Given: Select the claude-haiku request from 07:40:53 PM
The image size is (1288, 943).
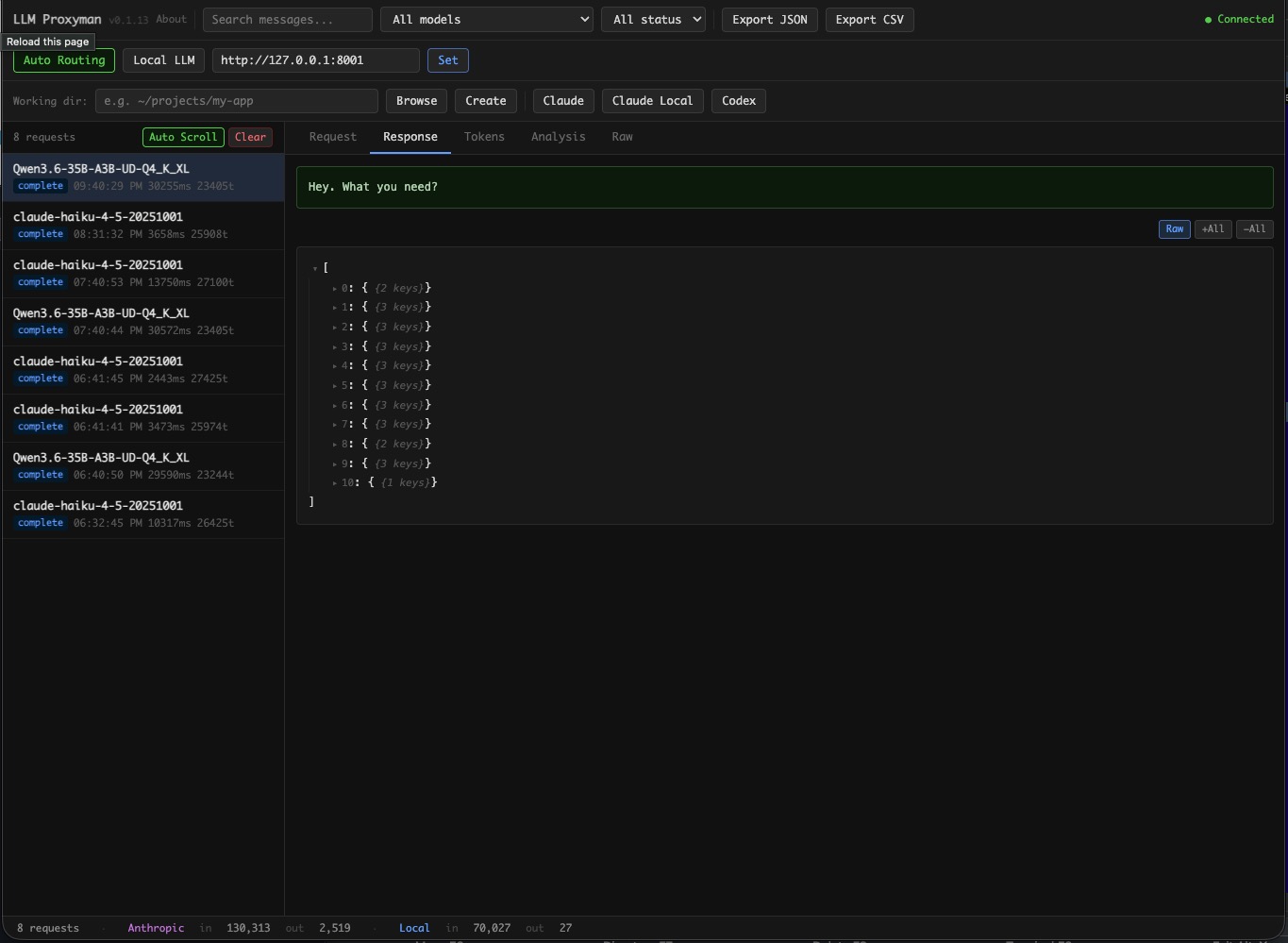Looking at the screenshot, I should click(x=142, y=274).
